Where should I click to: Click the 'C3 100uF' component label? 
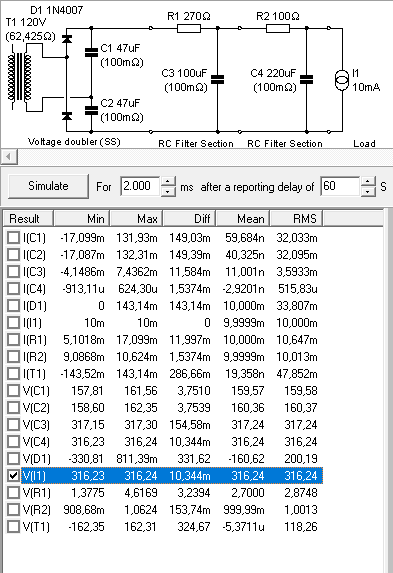coord(184,73)
